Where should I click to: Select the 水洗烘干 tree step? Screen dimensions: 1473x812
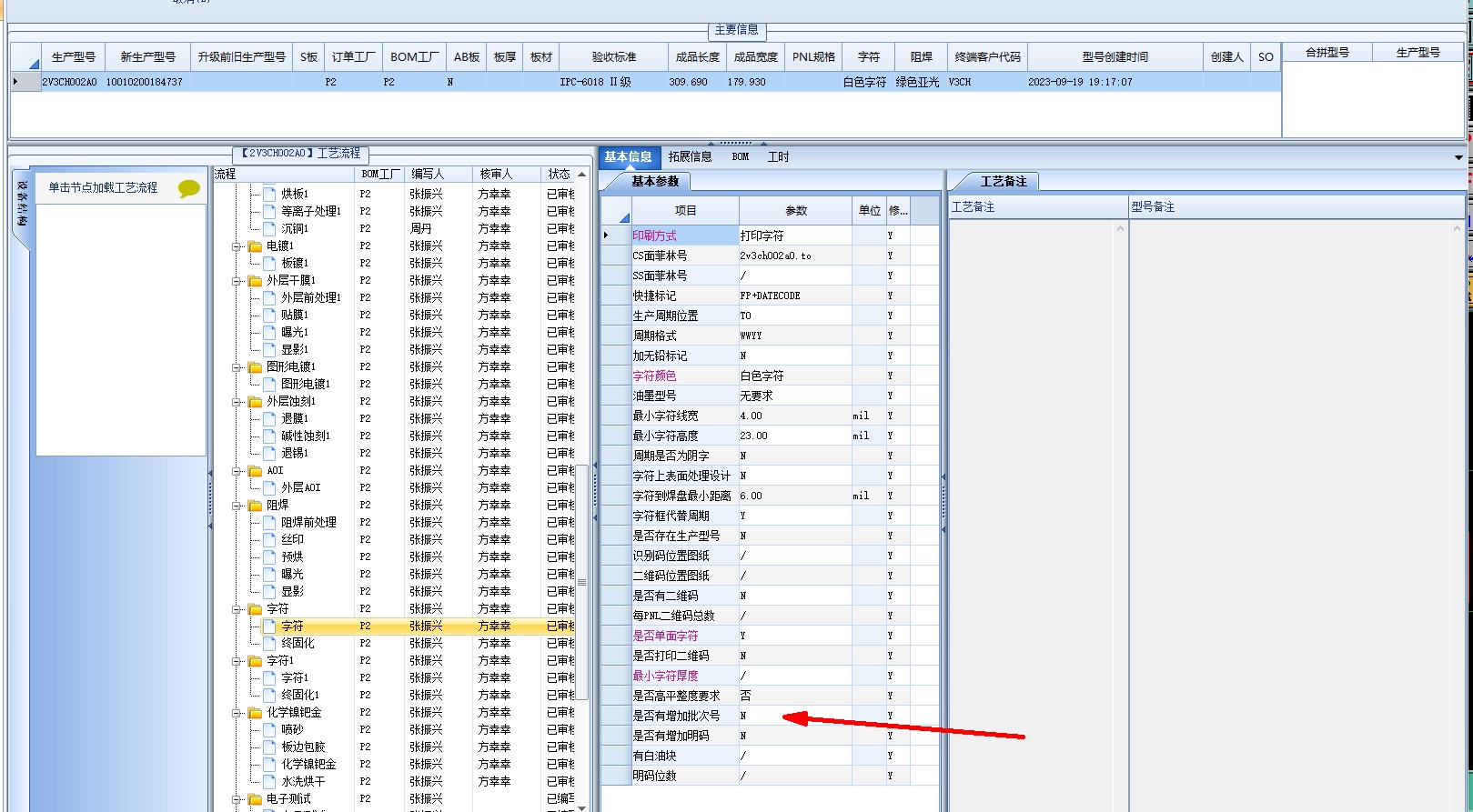pyautogui.click(x=303, y=781)
